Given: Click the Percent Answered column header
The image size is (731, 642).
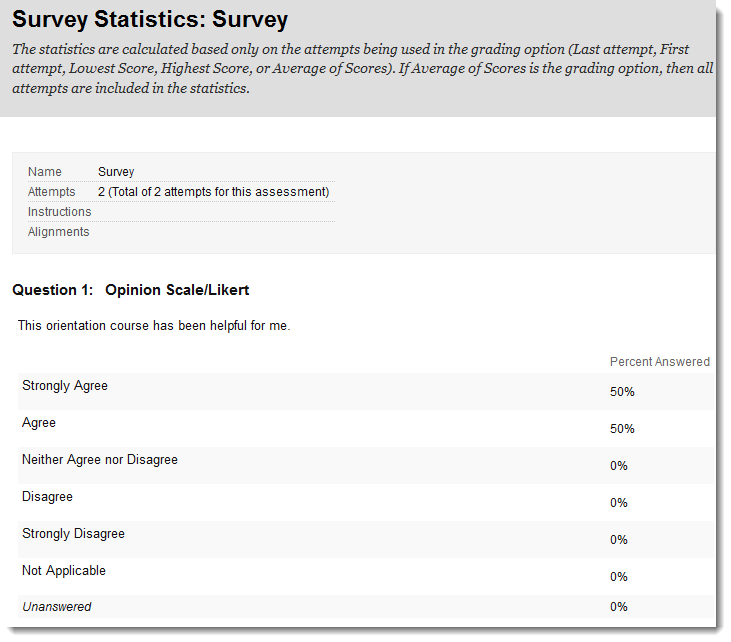Looking at the screenshot, I should (x=659, y=362).
